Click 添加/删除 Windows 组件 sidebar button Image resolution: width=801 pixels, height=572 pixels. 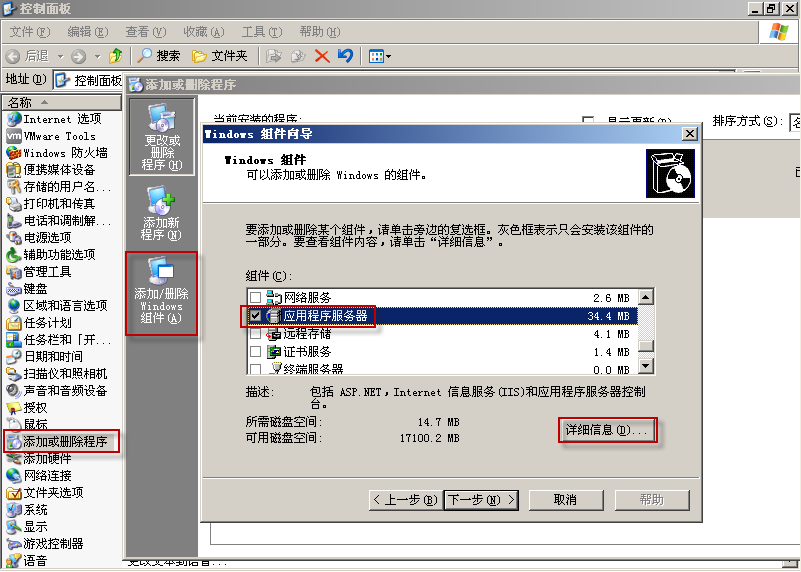[x=161, y=293]
